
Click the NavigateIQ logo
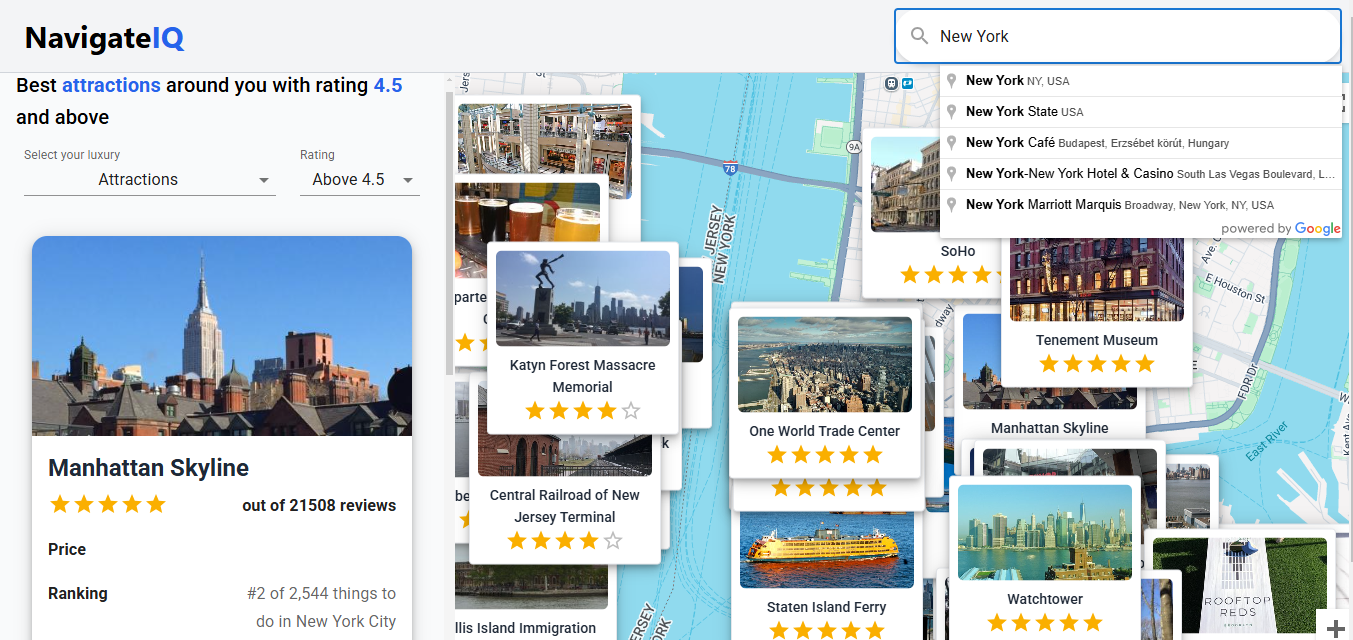click(104, 38)
